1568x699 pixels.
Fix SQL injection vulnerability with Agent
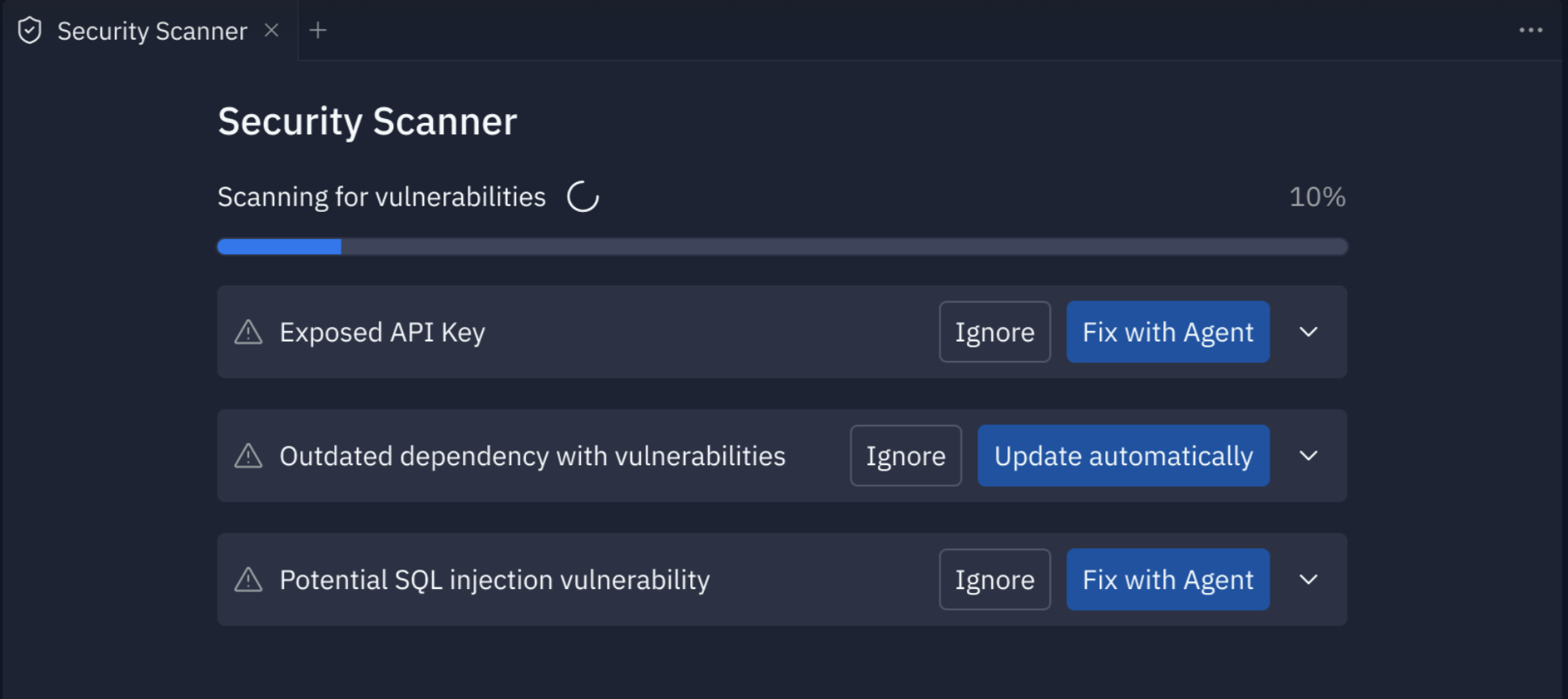[1168, 579]
